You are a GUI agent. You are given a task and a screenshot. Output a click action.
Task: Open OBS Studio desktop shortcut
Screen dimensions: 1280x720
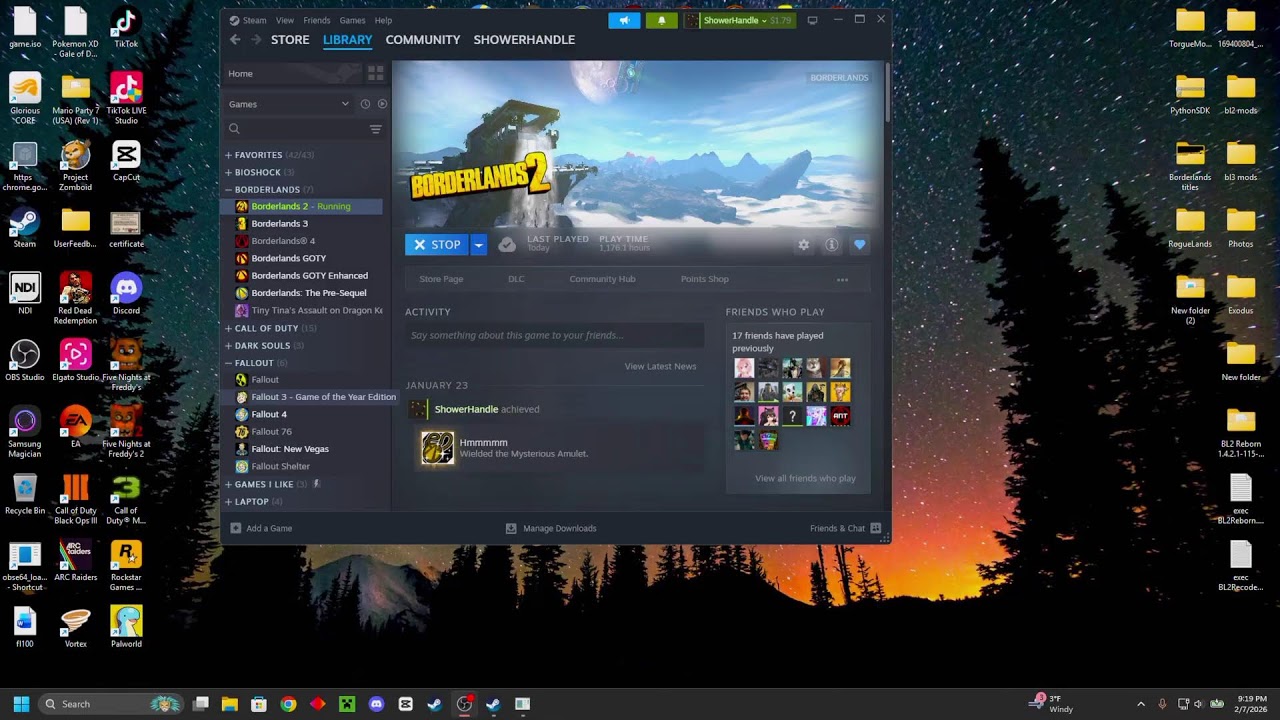25,360
